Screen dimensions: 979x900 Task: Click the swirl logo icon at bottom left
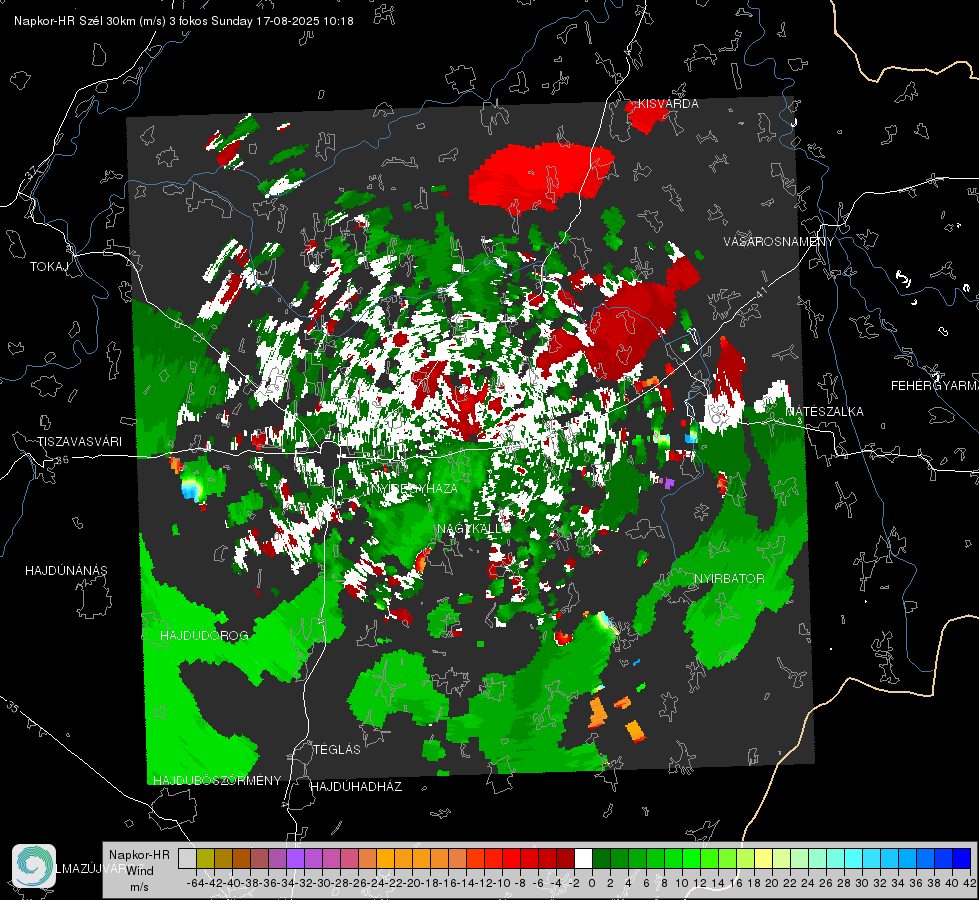(34, 866)
